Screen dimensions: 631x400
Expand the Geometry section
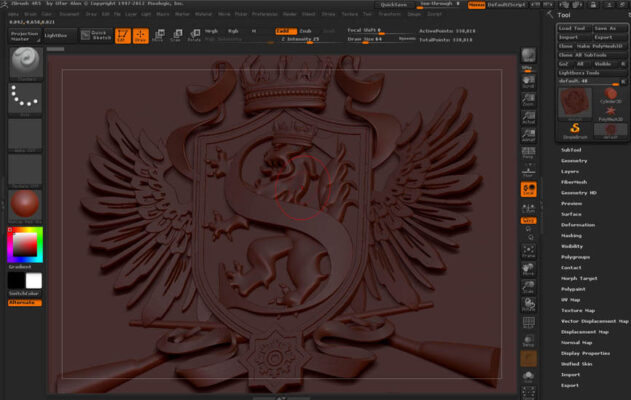pyautogui.click(x=574, y=161)
